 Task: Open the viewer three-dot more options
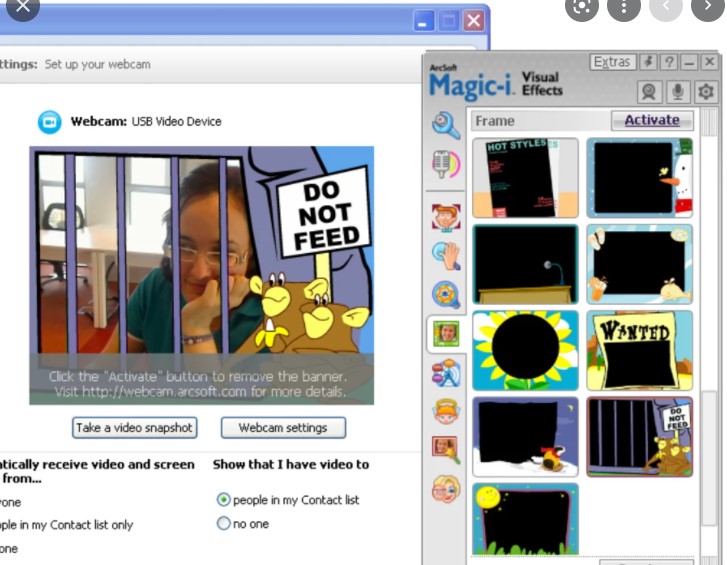click(624, 6)
